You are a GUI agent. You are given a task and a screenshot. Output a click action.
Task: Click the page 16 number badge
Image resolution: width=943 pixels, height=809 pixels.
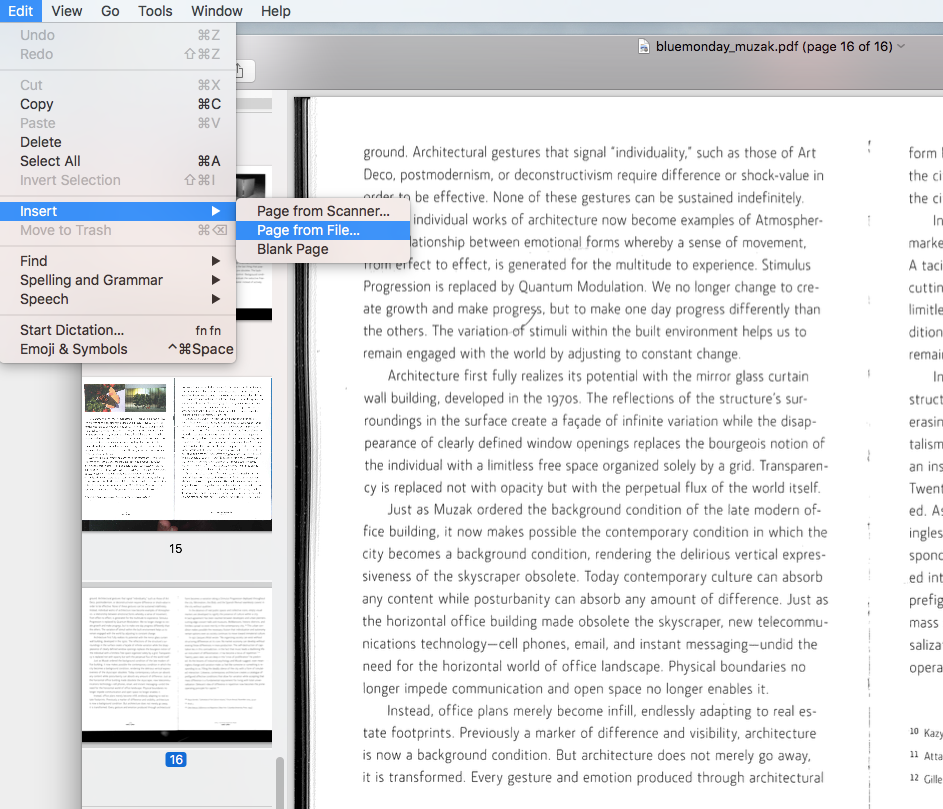pos(176,760)
